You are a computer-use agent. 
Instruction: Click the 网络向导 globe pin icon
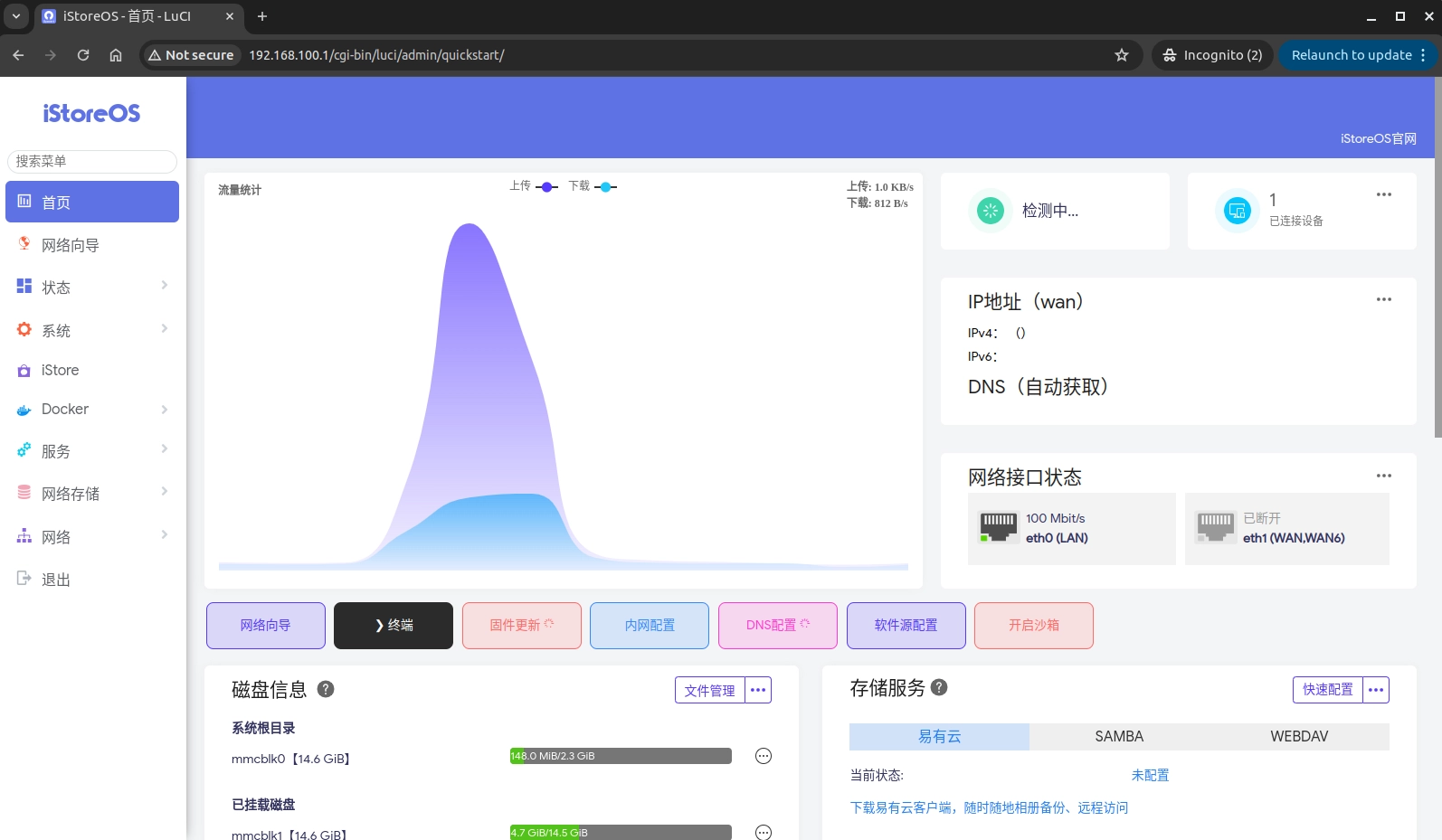24,243
